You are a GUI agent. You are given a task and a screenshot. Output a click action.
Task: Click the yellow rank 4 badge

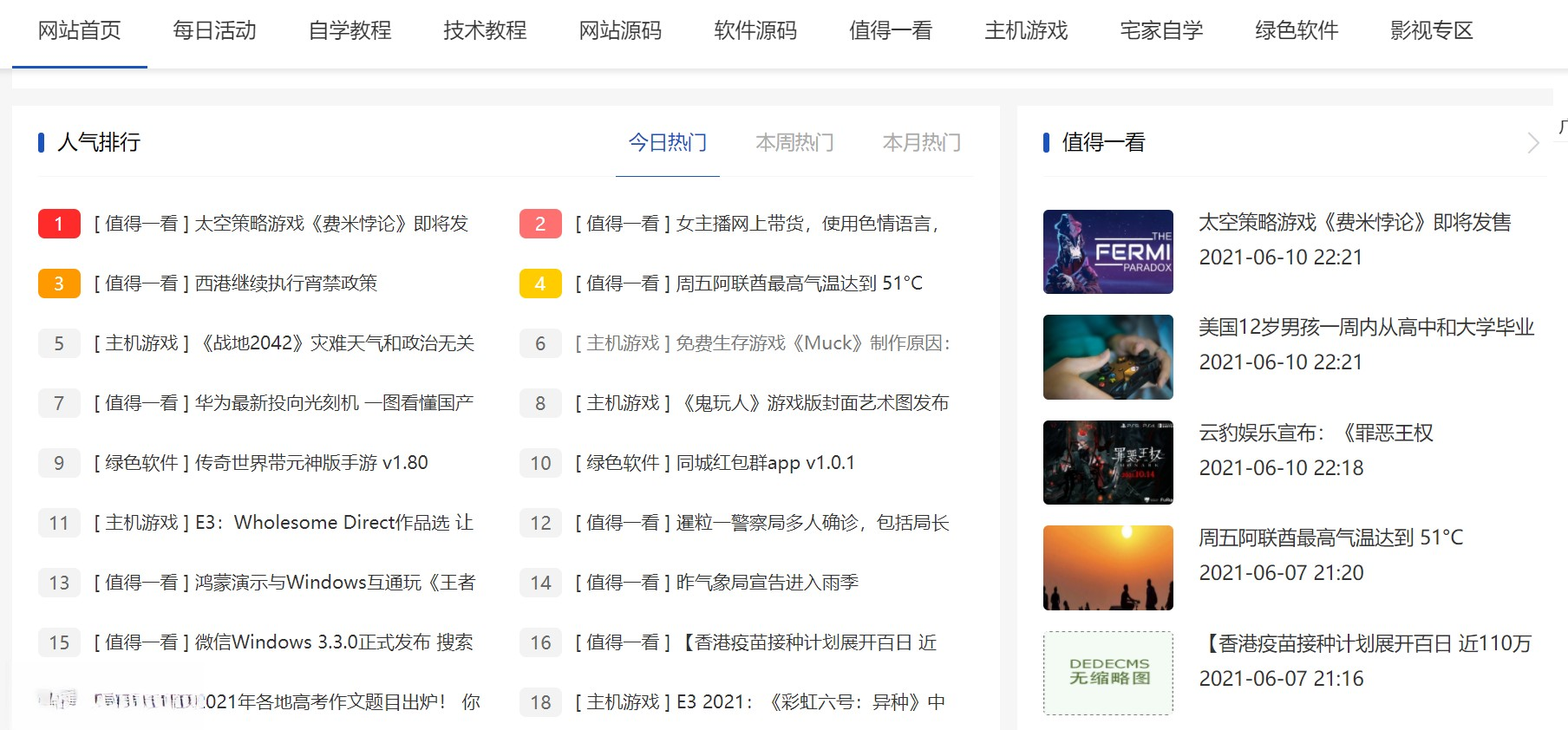point(539,284)
